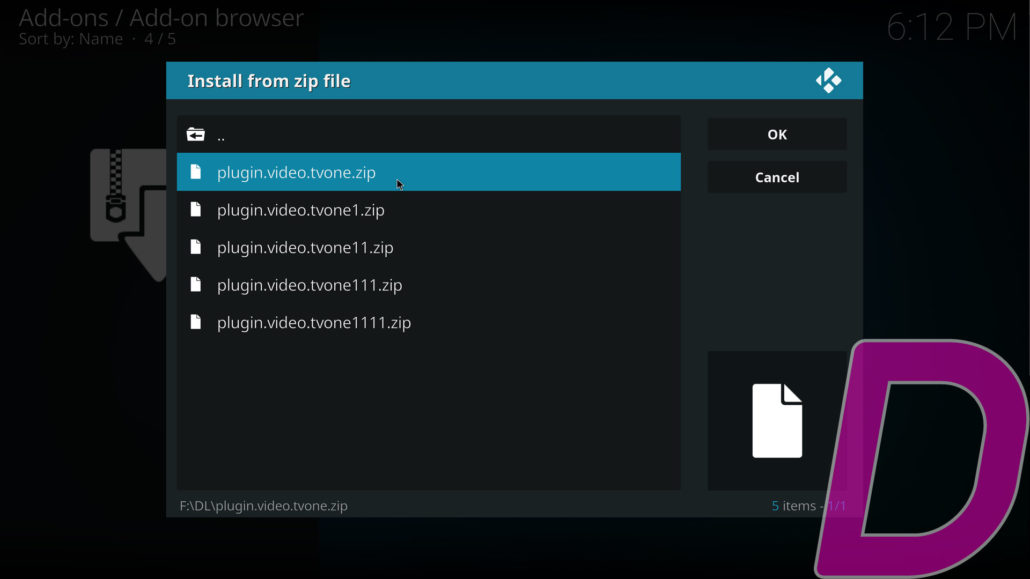This screenshot has width=1030, height=579.
Task: Click file icon beside plugin.video.tvone.zip
Action: (195, 172)
